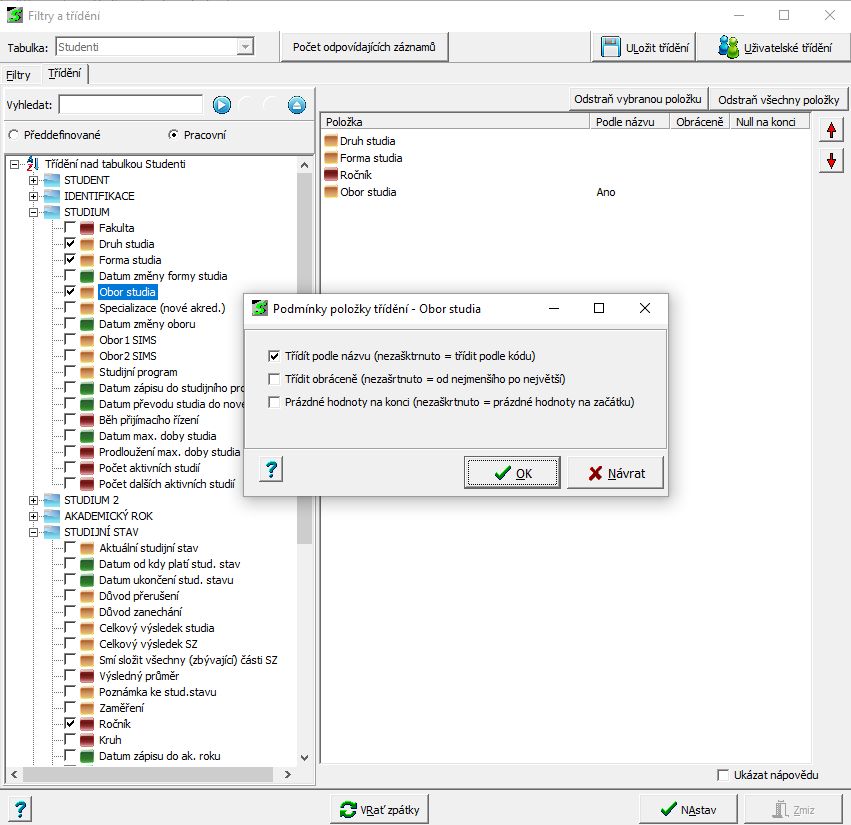This screenshot has width=851, height=825.
Task: Click the red move-down arrow icon
Action: tap(830, 161)
